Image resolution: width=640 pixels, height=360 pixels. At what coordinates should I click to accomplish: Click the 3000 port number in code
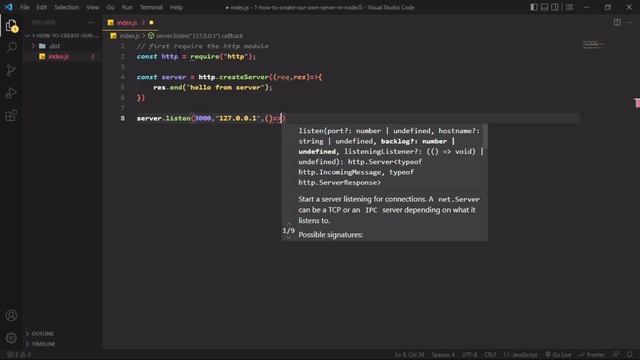[x=202, y=118]
